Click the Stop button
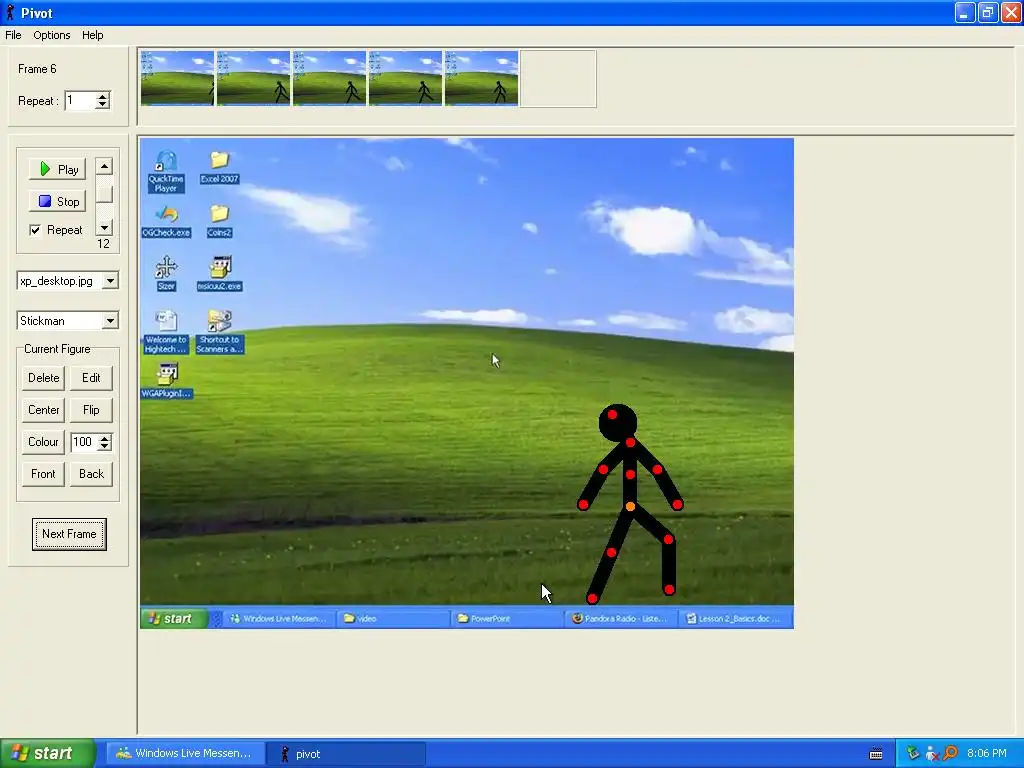 [58, 201]
